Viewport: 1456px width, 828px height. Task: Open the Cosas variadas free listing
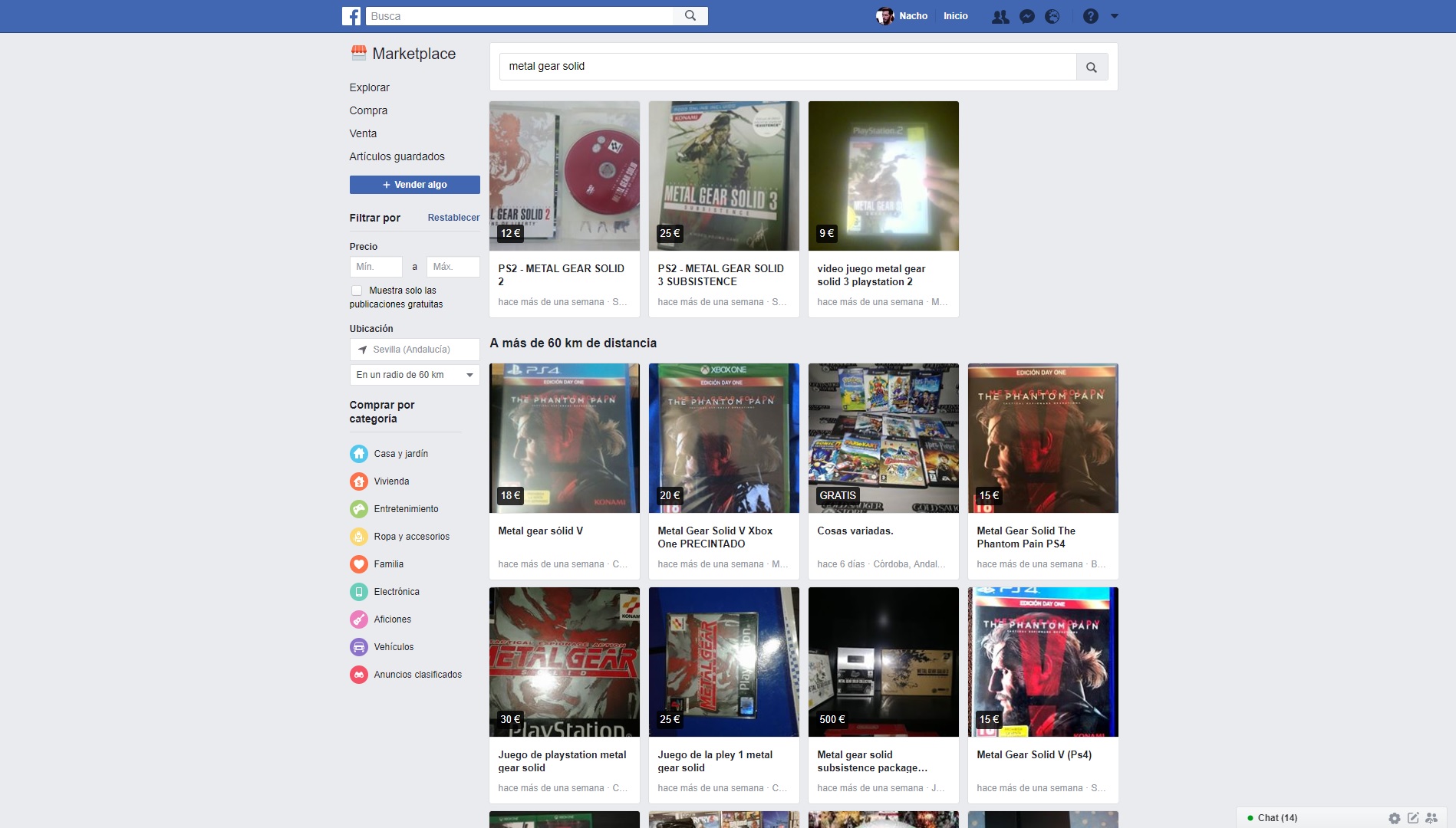click(883, 471)
